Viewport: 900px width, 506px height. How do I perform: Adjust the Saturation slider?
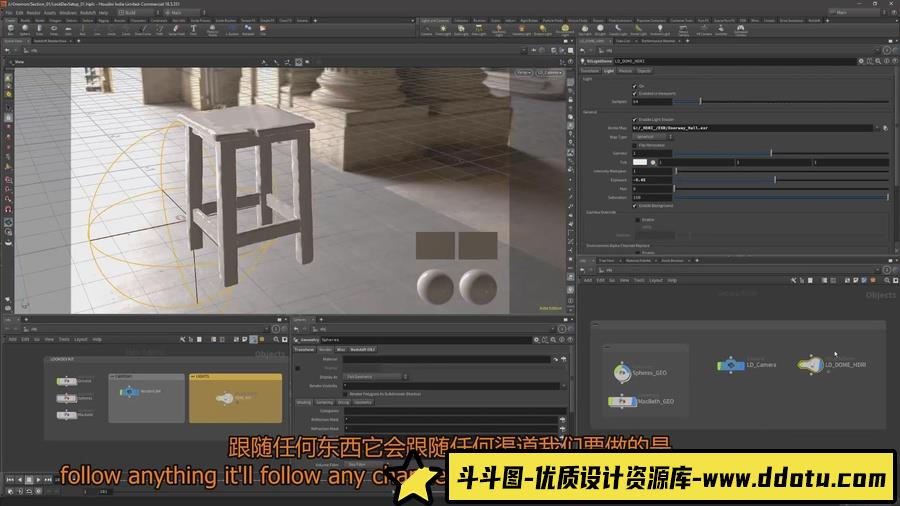pyautogui.click(x=781, y=197)
